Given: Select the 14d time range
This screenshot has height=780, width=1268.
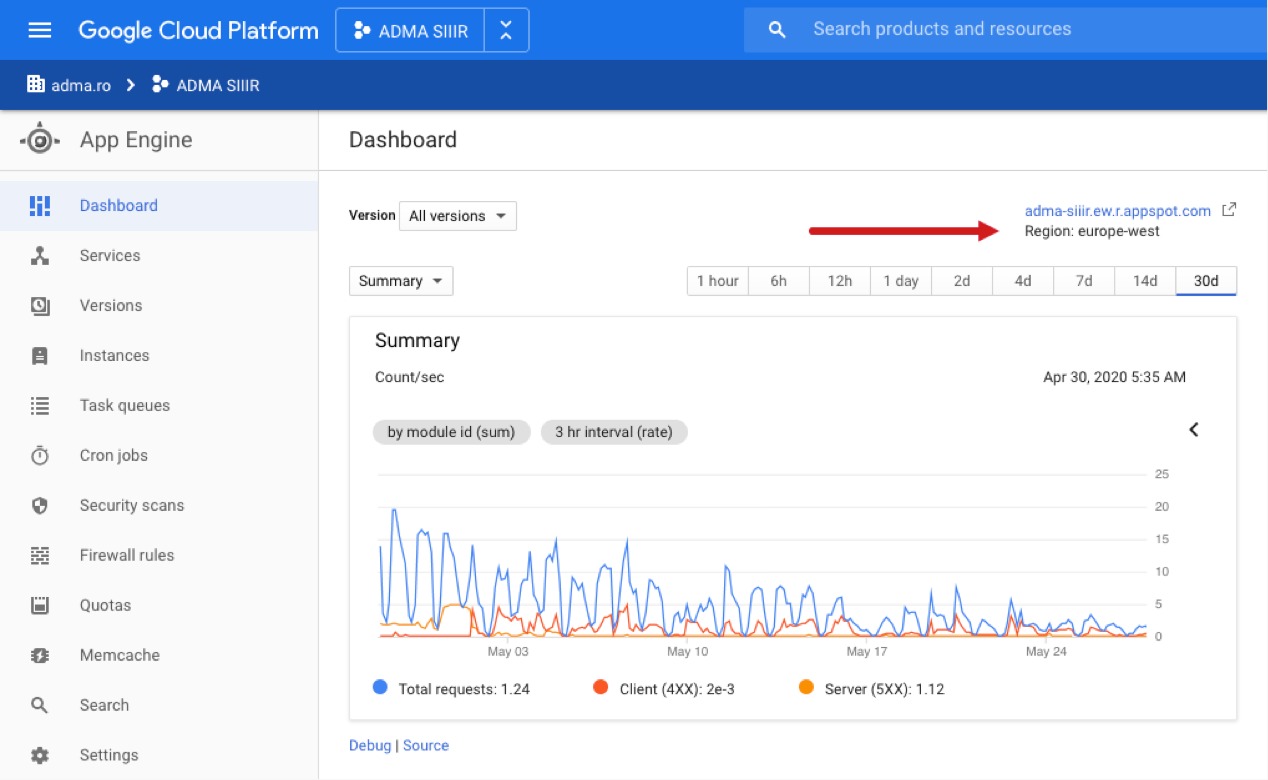Looking at the screenshot, I should coord(1145,281).
